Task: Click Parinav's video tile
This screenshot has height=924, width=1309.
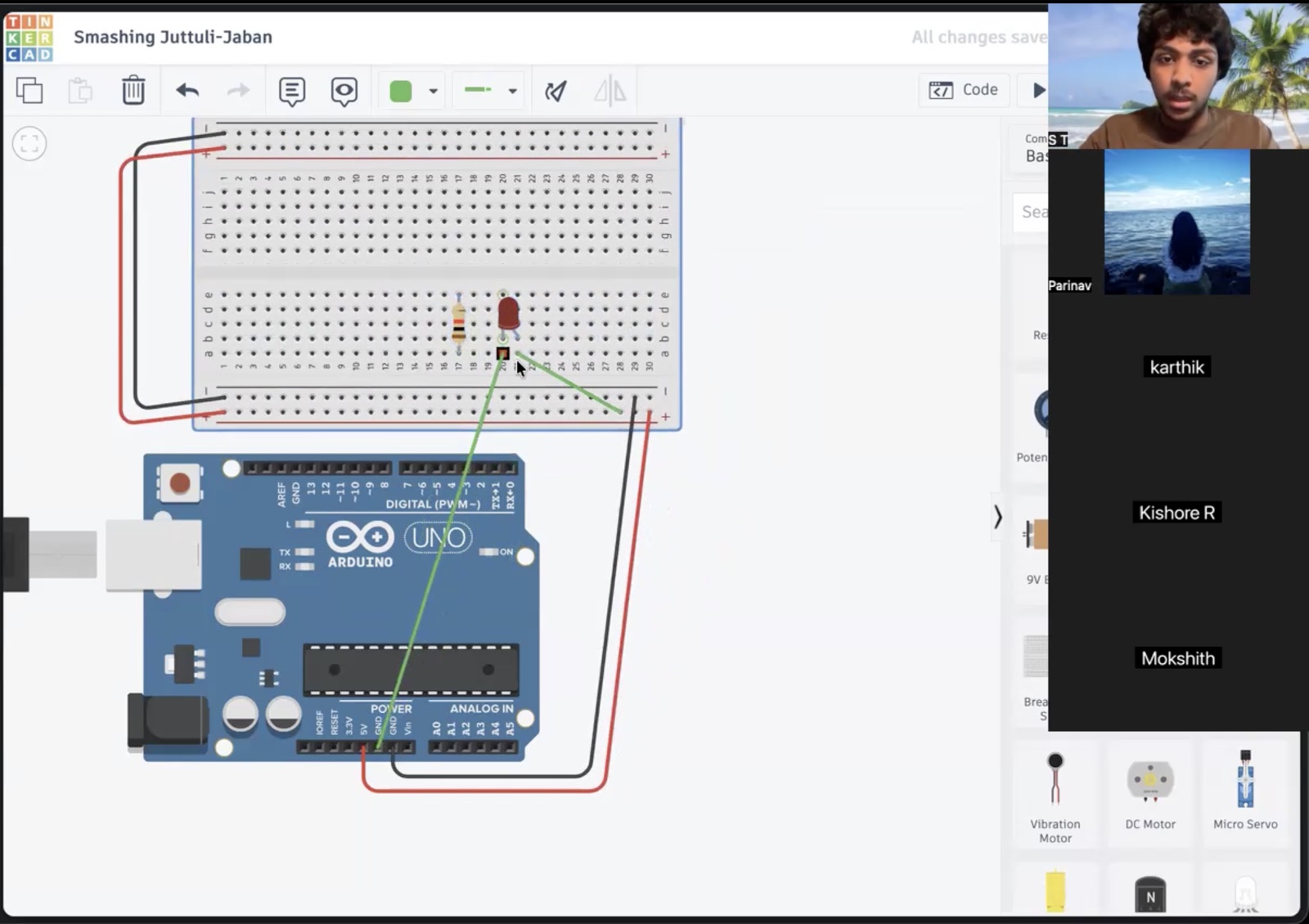Action: point(1176,222)
